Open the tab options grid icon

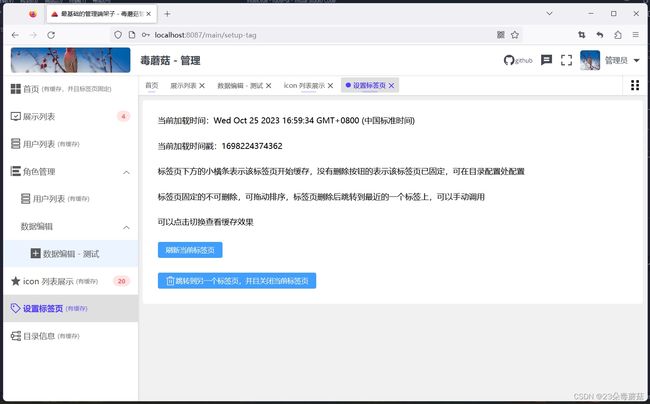(x=635, y=85)
